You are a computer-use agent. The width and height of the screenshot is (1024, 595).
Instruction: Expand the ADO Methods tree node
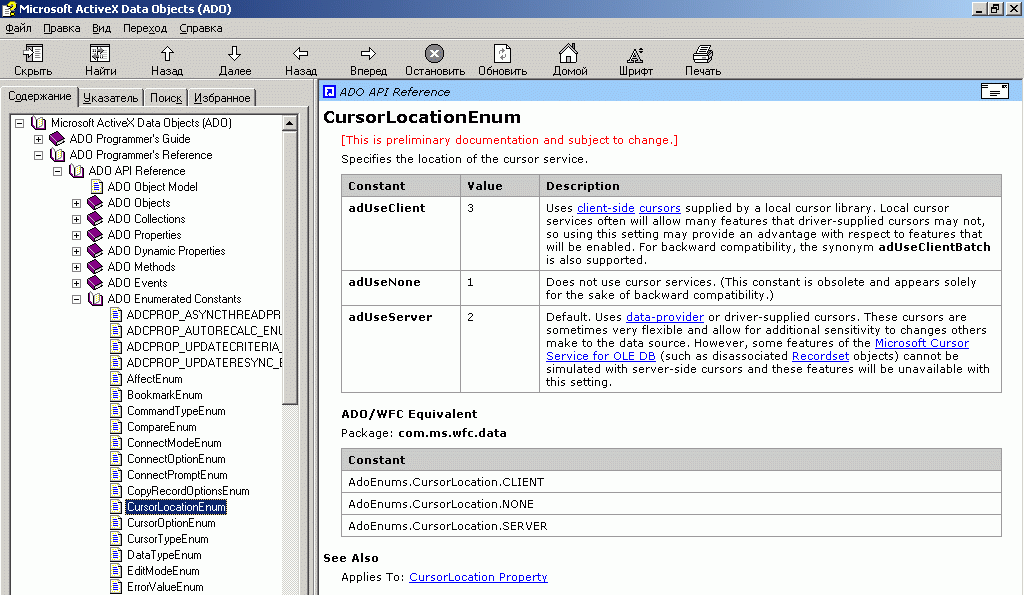click(76, 267)
